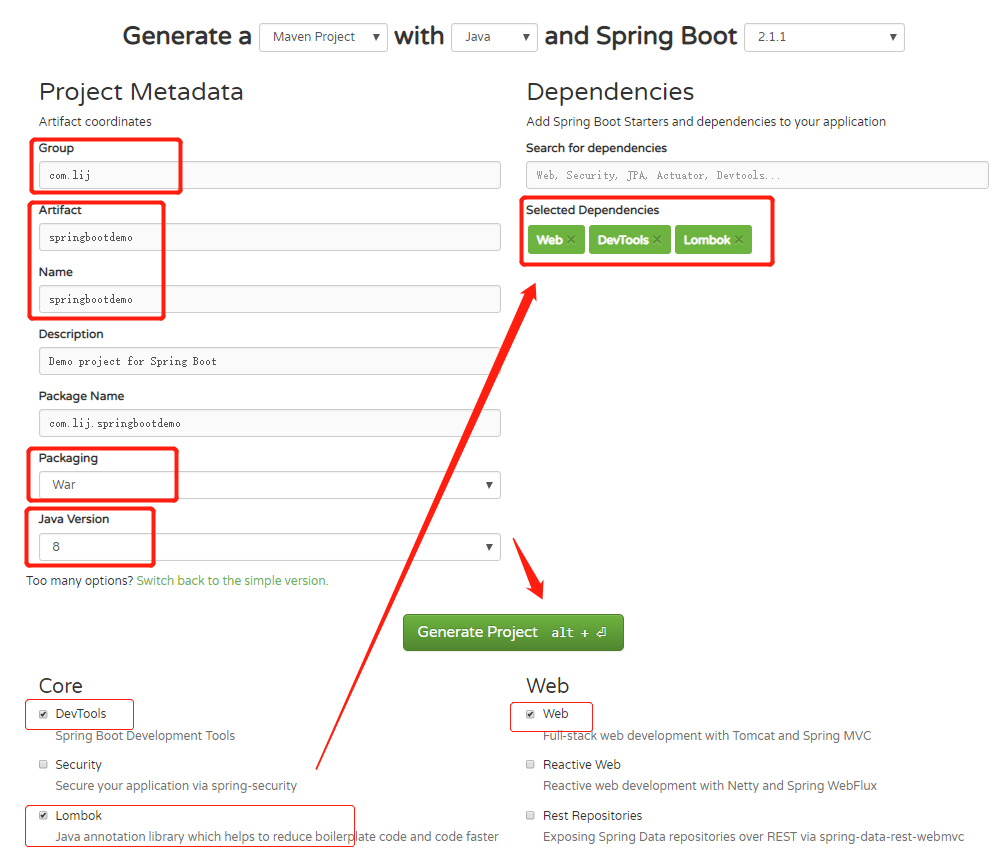
Task: Click Exposing Spring Data repositories description
Action: (x=754, y=837)
